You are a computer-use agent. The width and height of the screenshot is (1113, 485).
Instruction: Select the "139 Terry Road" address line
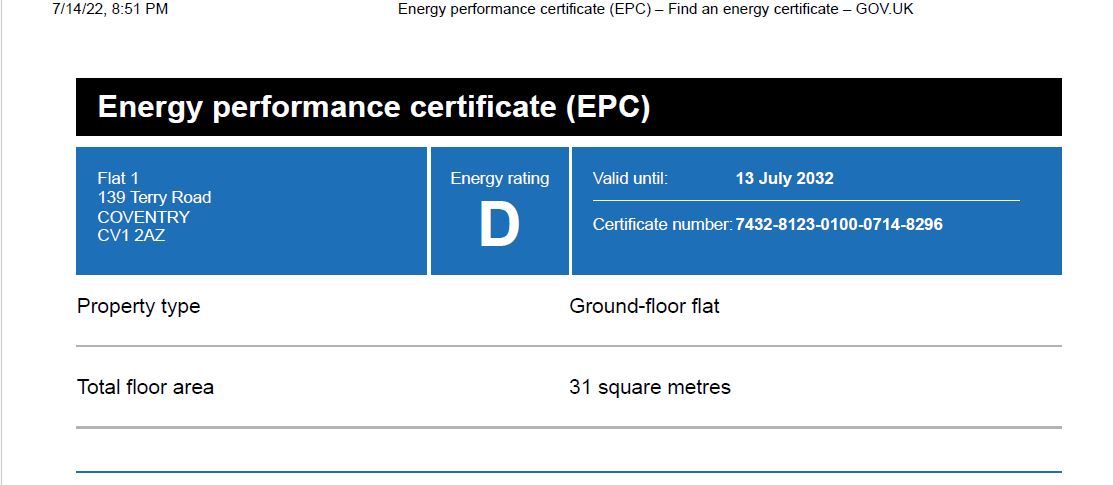point(154,198)
